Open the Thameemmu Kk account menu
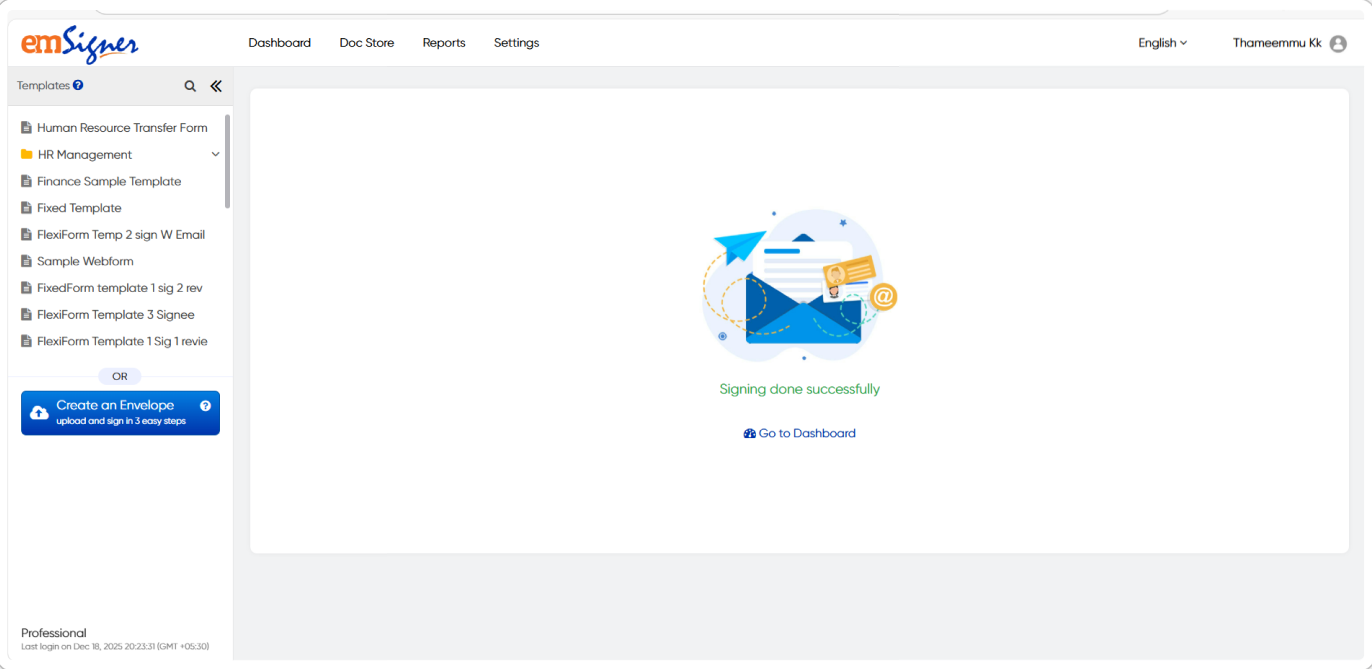The image size is (1372, 669). [x=1277, y=43]
